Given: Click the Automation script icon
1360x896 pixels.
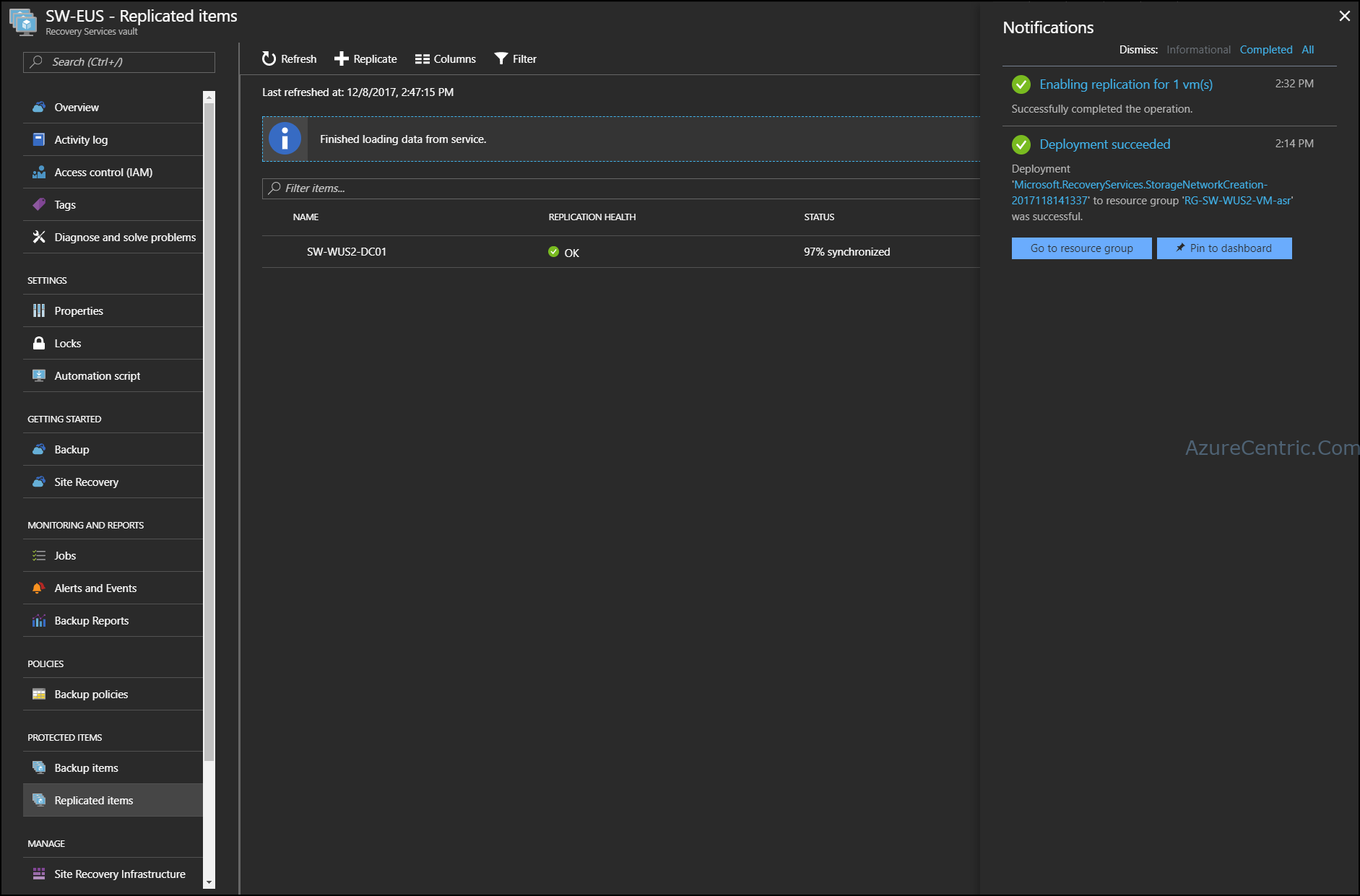Looking at the screenshot, I should (39, 375).
